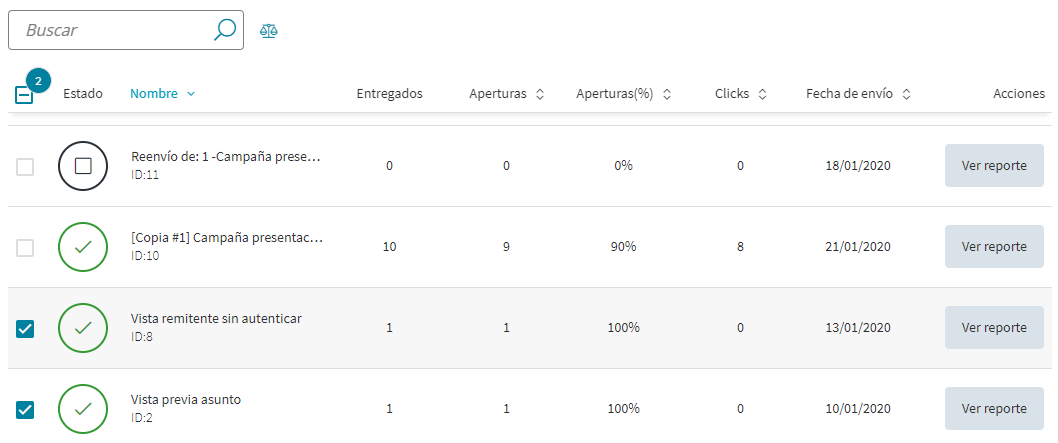Uncheck Vista remitente sin autenticar checkbox
Viewport: 1058px width, 443px height.
click(x=25, y=328)
